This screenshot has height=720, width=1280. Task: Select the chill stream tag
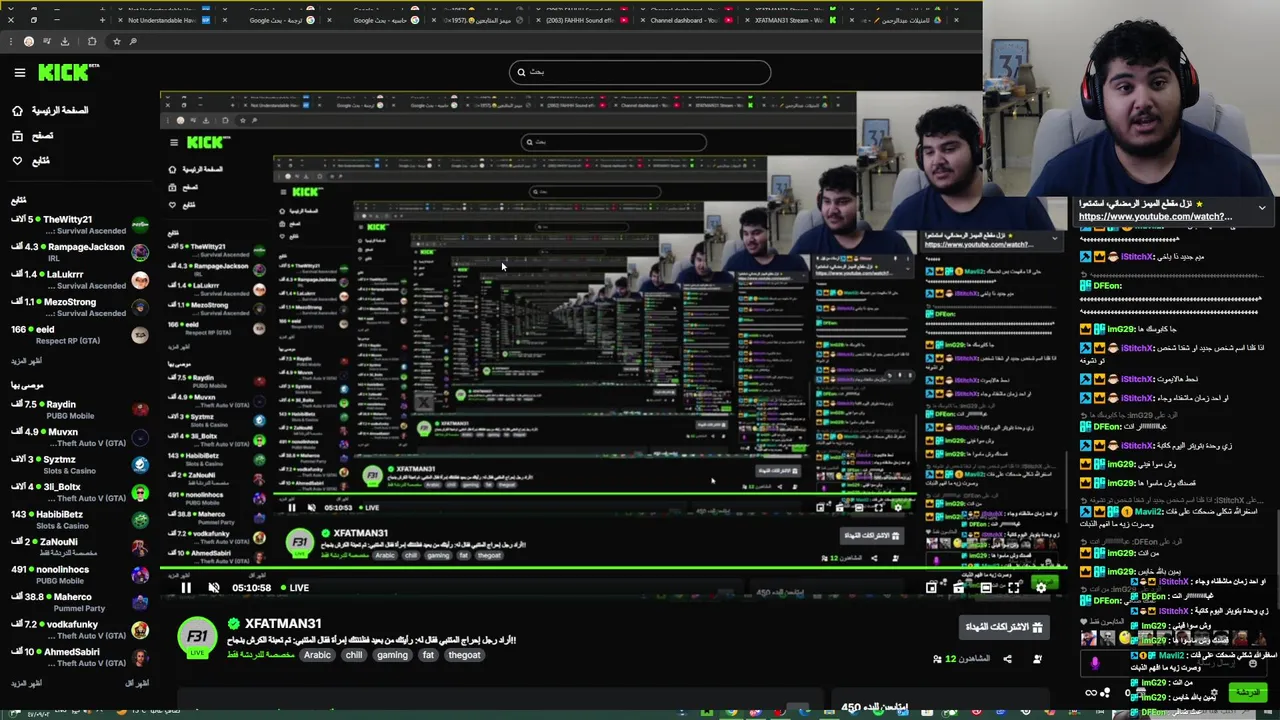coord(354,655)
